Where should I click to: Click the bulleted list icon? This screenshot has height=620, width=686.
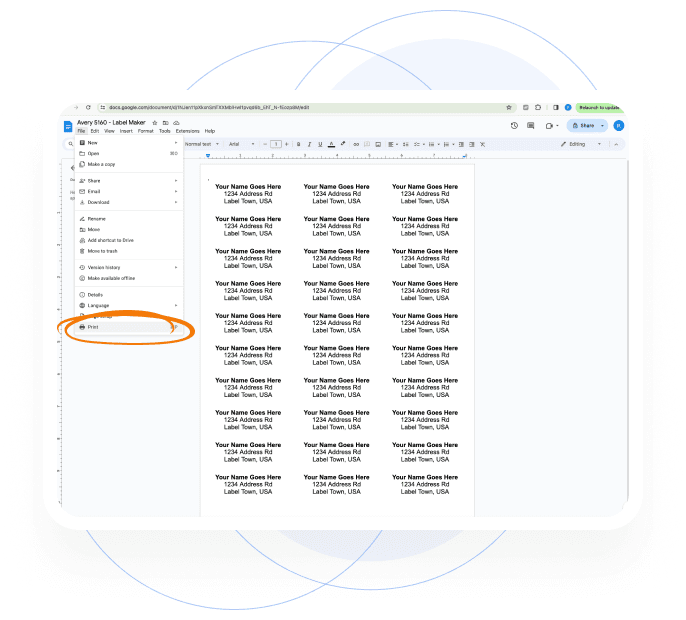coord(433,144)
